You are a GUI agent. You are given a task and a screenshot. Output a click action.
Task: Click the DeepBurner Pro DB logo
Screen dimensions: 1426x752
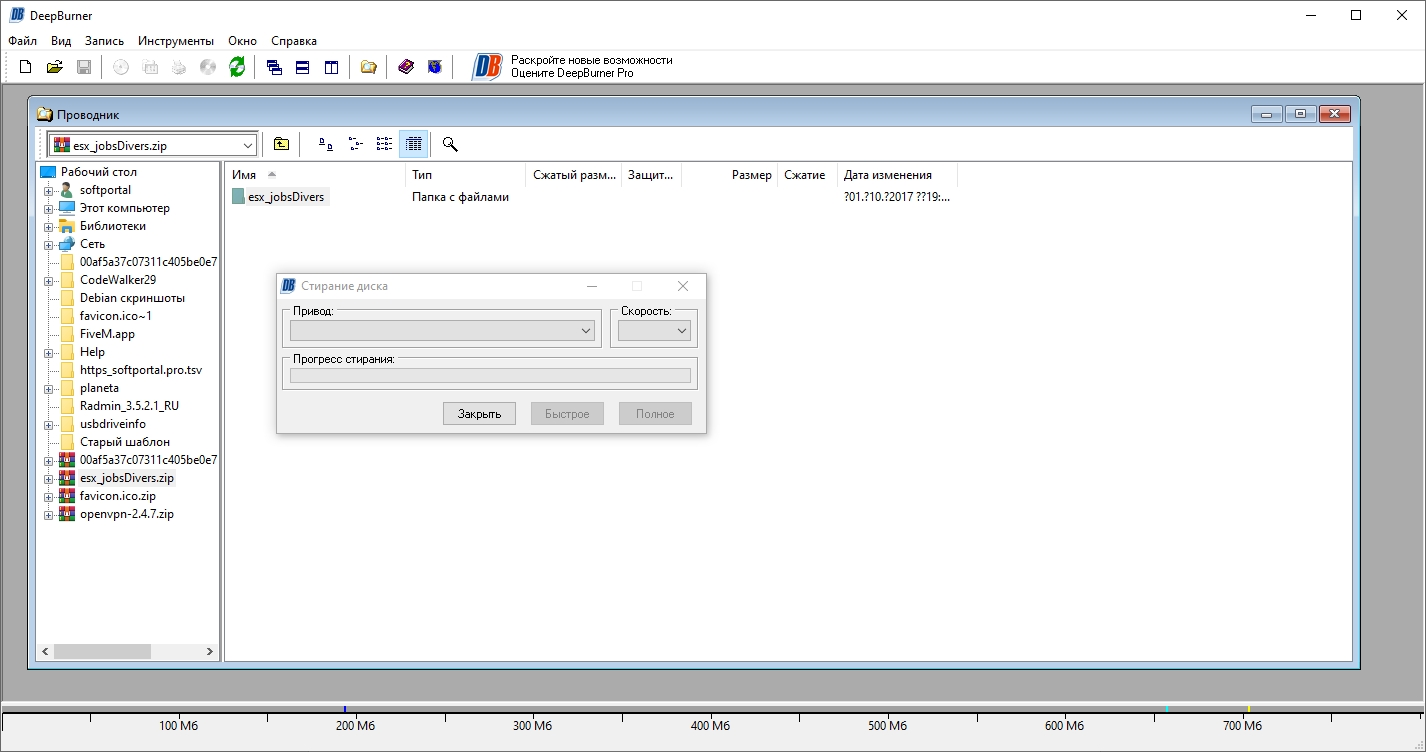[487, 67]
